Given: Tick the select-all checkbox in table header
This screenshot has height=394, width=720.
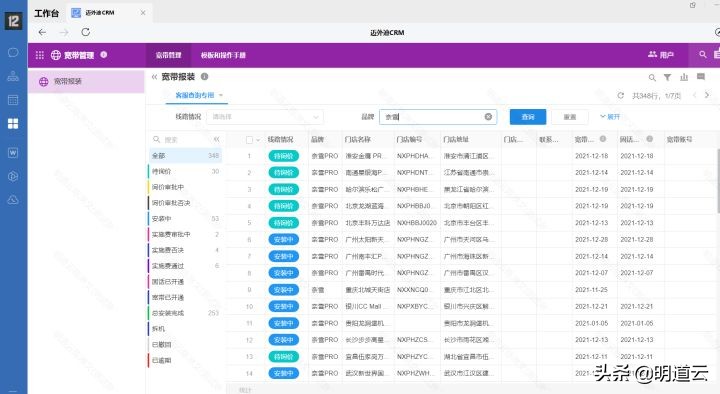Looking at the screenshot, I should pos(249,140).
